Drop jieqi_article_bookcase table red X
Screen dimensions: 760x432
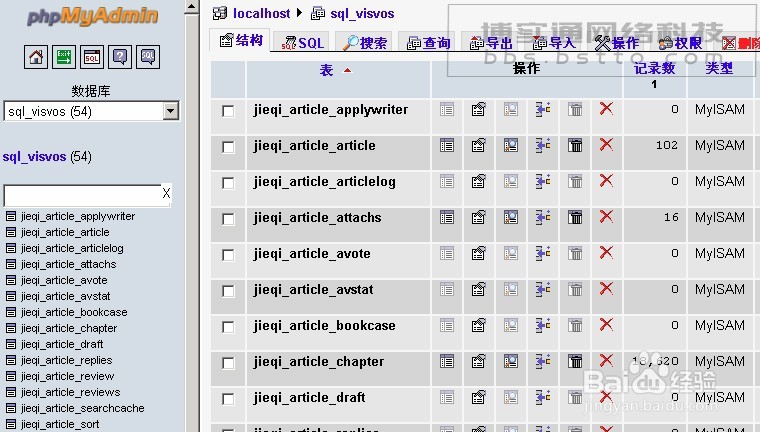click(606, 324)
